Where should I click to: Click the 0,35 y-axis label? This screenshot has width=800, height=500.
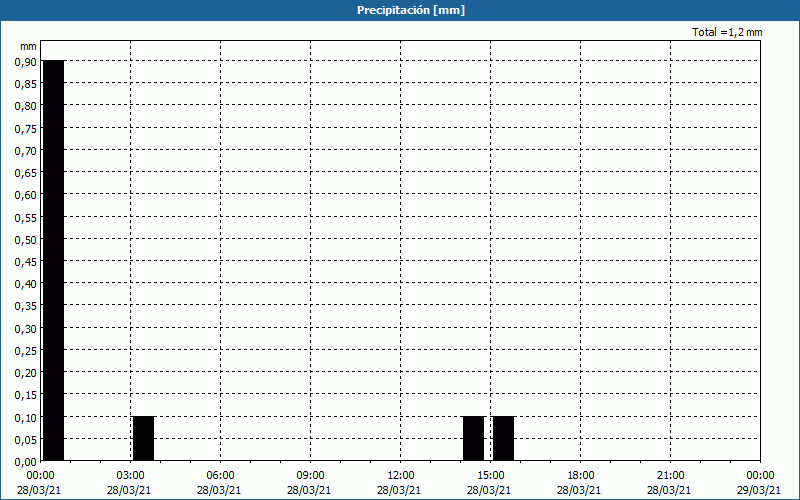[x=26, y=306]
